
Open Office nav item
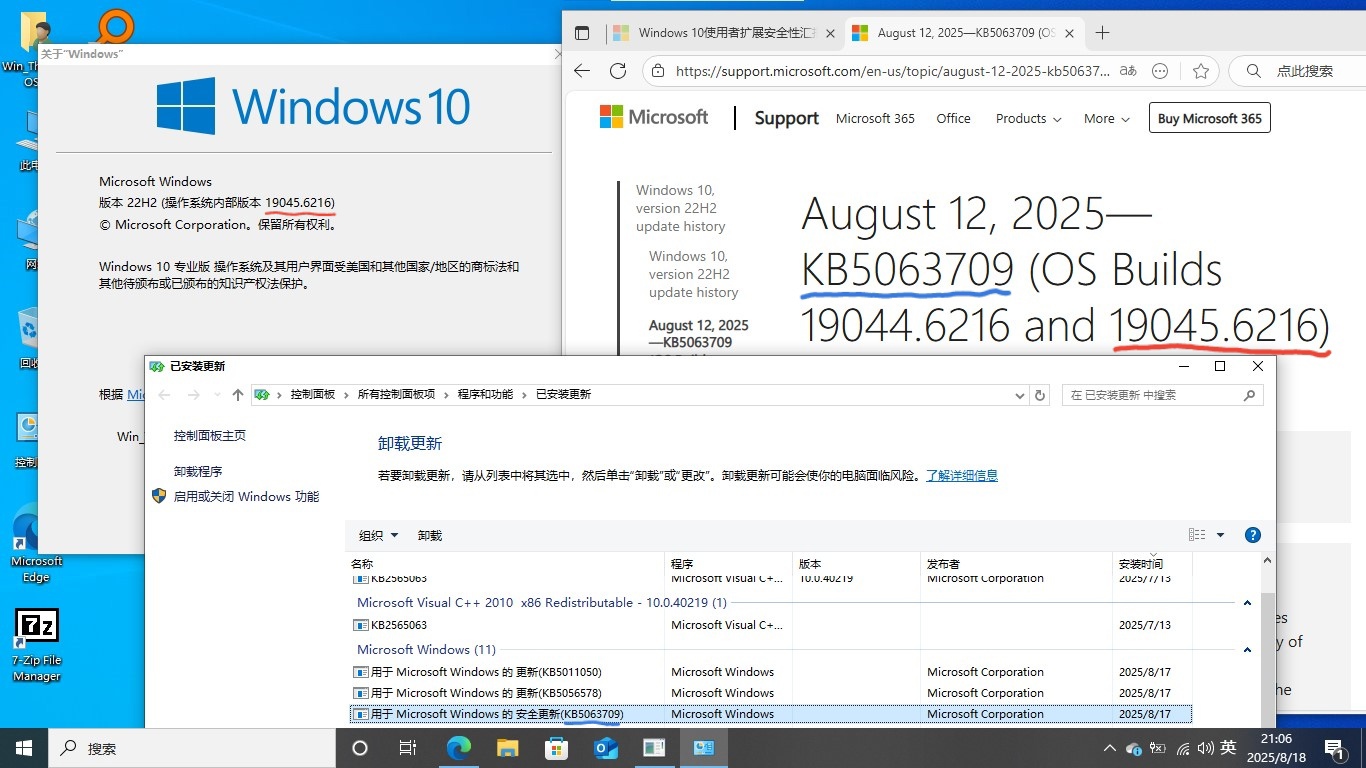click(953, 118)
